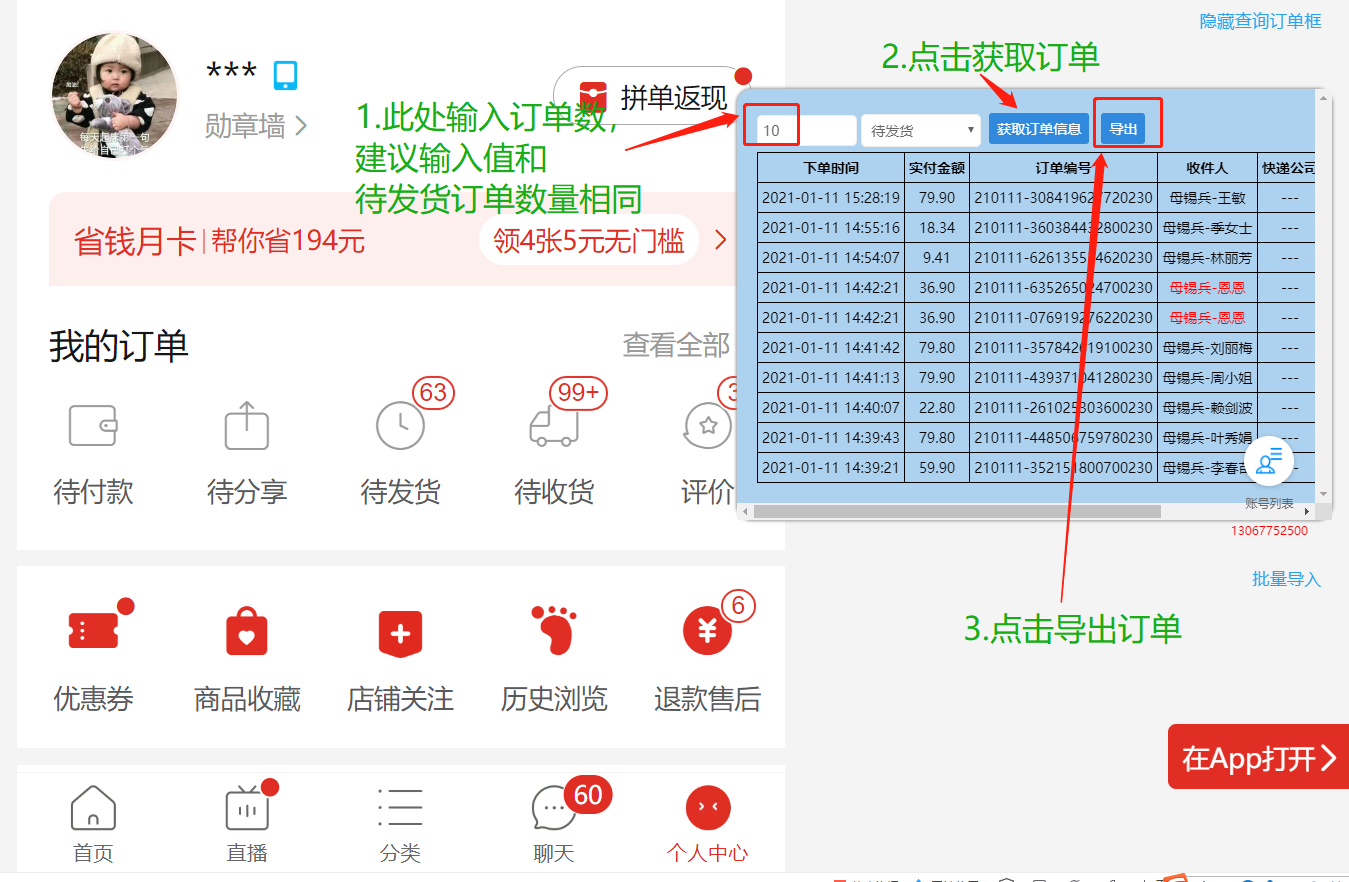
Task: Open the 商品收藏 favorites icon
Action: [247, 630]
